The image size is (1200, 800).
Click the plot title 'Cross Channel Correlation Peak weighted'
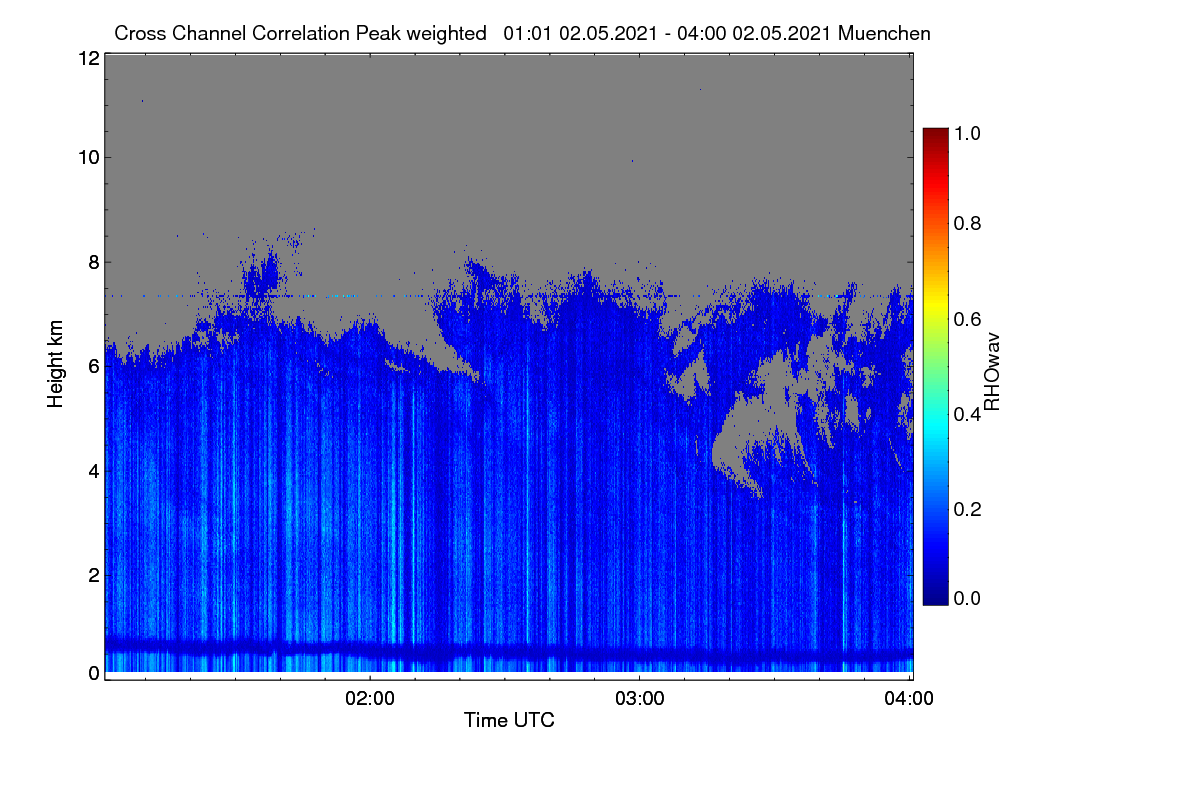[x=300, y=33]
